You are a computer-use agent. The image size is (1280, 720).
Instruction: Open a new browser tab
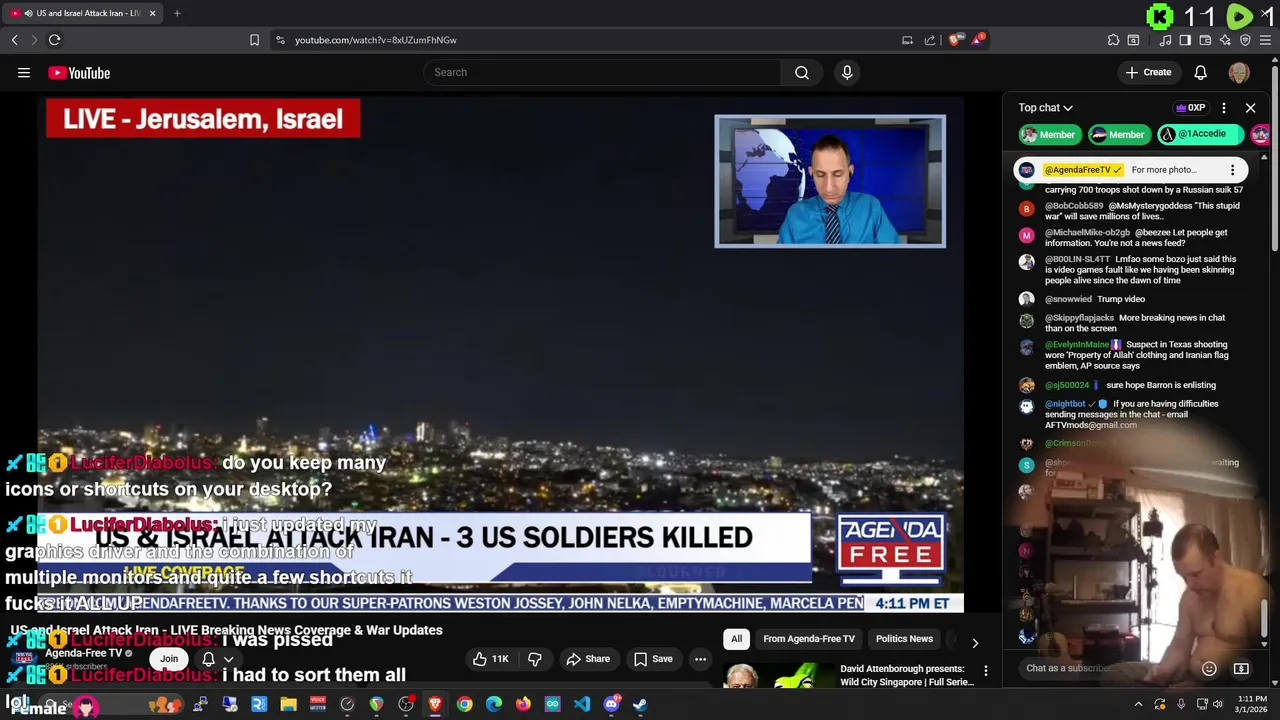pos(177,13)
